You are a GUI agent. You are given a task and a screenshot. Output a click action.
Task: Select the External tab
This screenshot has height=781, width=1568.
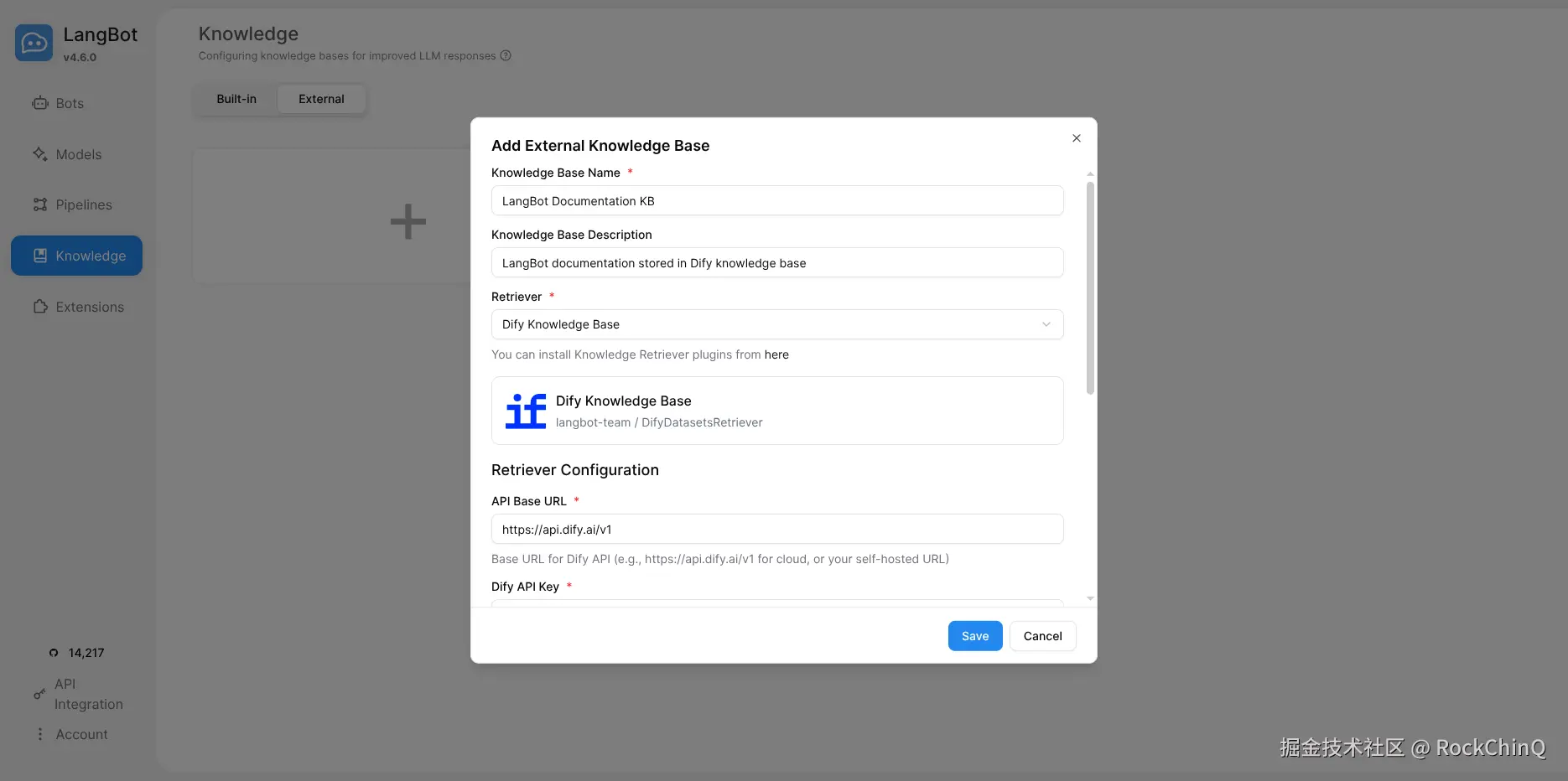(321, 99)
